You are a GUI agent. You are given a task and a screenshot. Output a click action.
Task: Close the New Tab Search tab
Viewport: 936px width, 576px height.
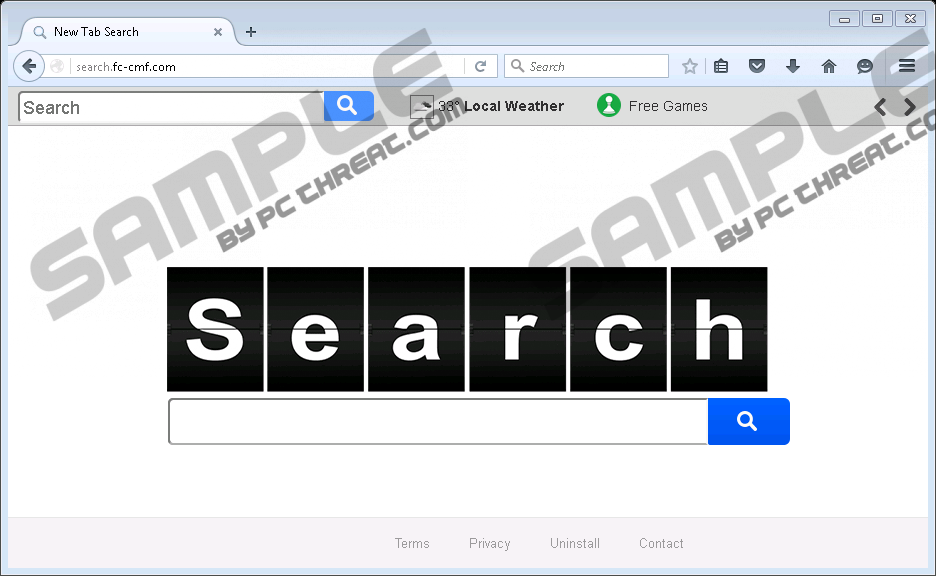pyautogui.click(x=218, y=32)
